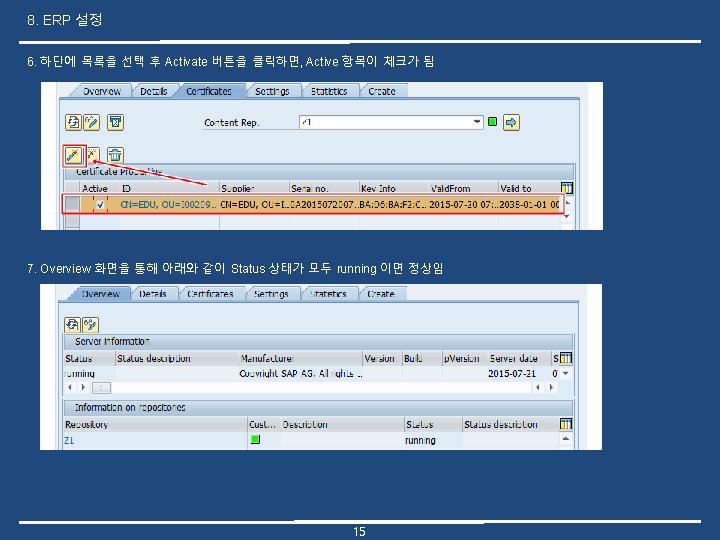Expand dropdown arrow at end of server running row
The height and width of the screenshot is (540, 720).
click(566, 374)
